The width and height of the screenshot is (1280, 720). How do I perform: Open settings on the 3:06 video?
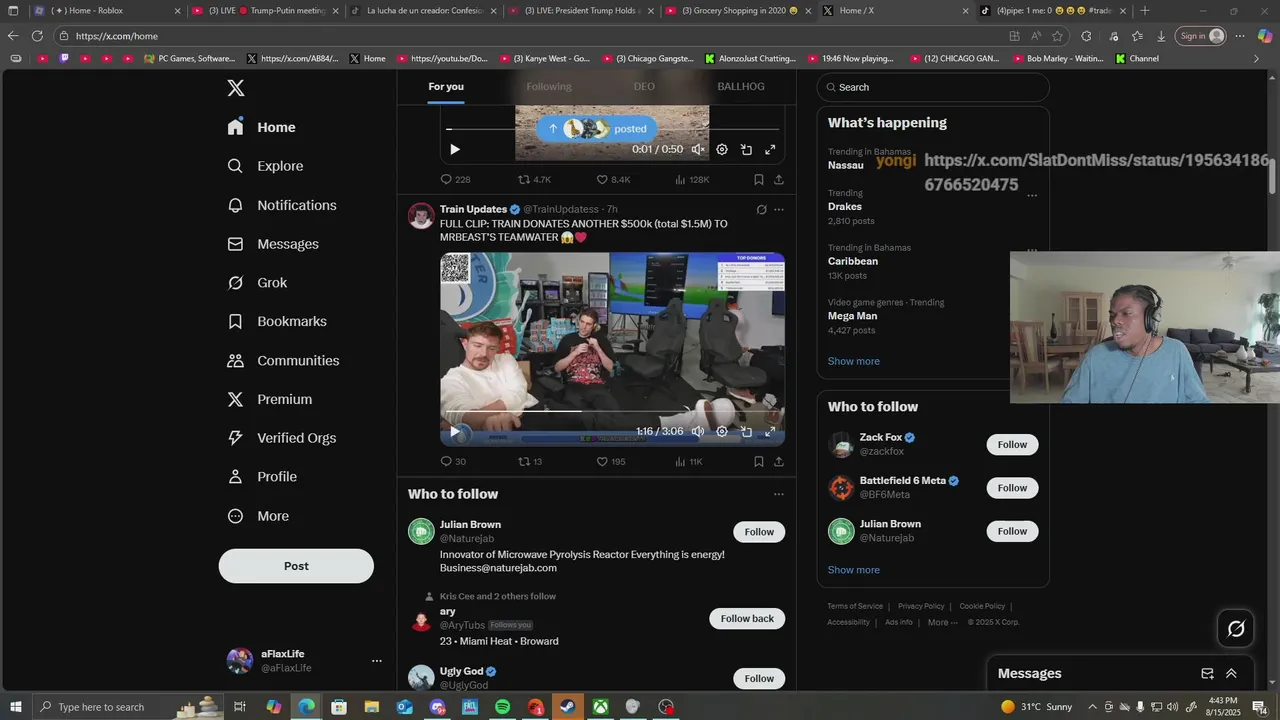pos(722,432)
